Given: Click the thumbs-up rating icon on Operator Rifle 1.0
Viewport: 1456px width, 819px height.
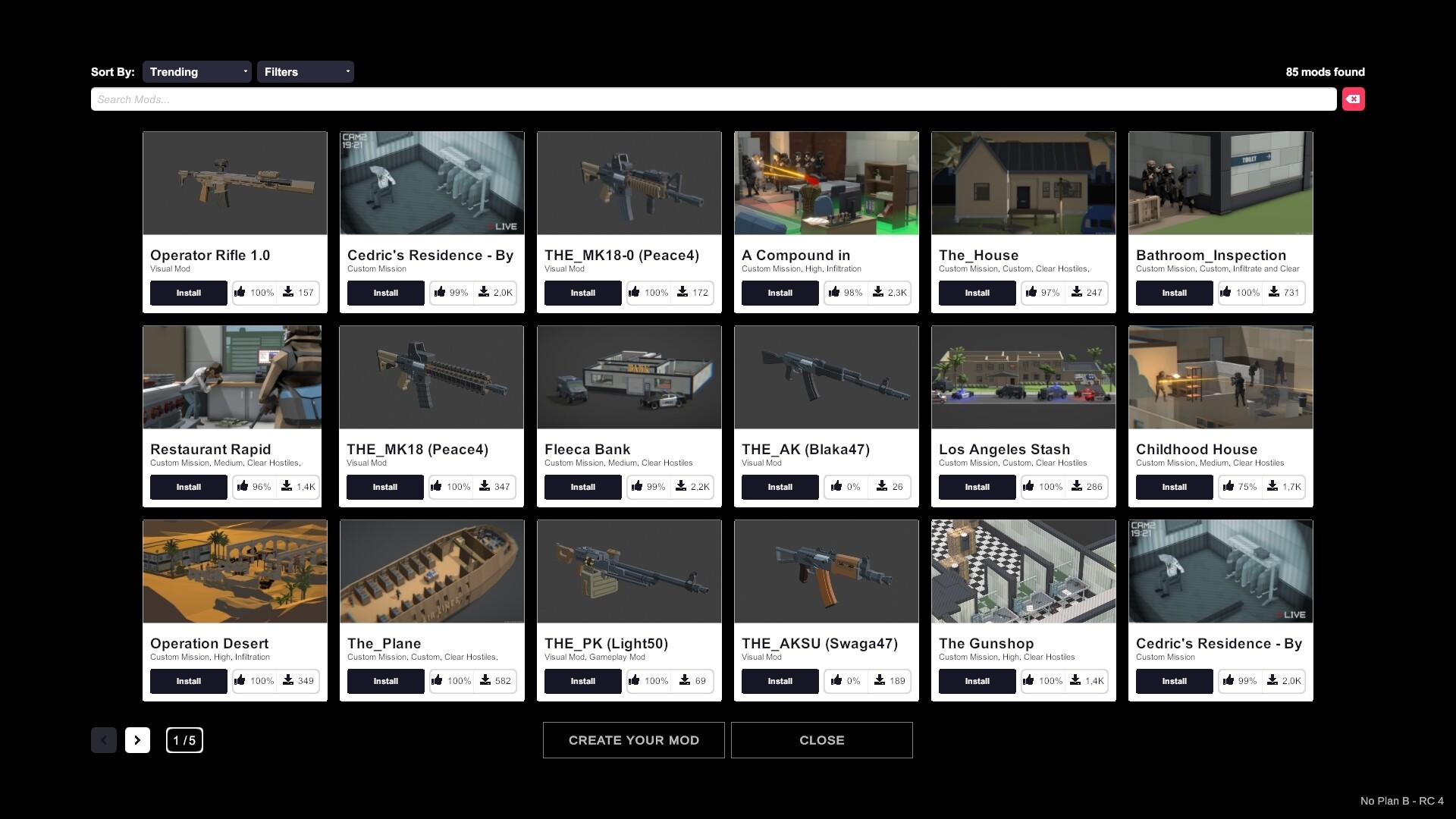Looking at the screenshot, I should coord(240,292).
